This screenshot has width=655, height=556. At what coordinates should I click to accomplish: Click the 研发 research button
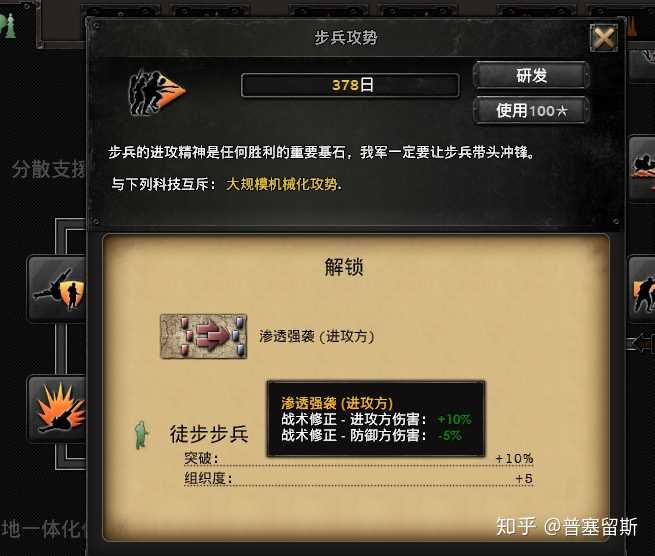[x=531, y=76]
